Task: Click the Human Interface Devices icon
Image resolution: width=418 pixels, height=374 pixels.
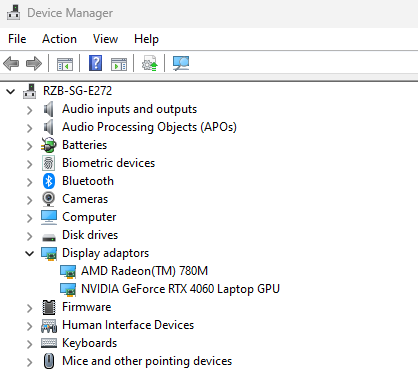Action: click(x=49, y=326)
